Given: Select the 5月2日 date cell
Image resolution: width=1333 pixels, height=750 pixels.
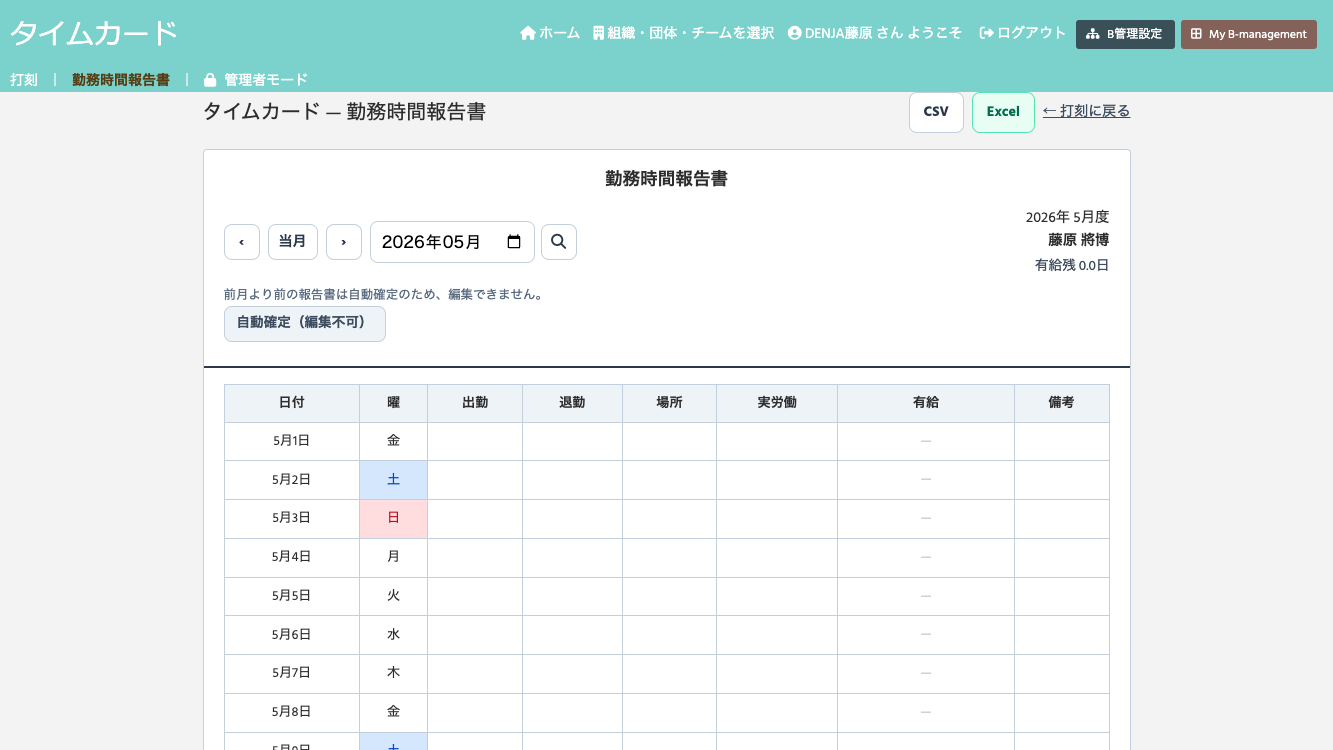Looking at the screenshot, I should pyautogui.click(x=292, y=480).
